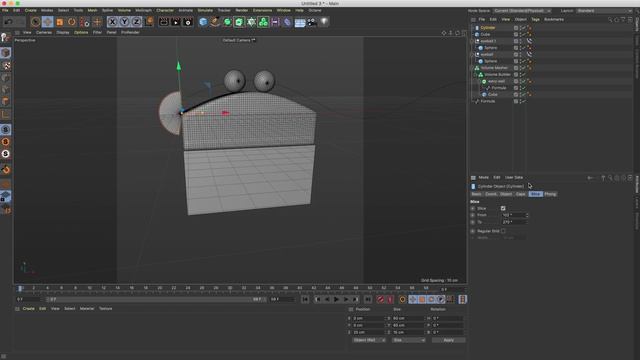Add a Camera from toolbar
This screenshot has width=640, height=360.
[x=312, y=22]
